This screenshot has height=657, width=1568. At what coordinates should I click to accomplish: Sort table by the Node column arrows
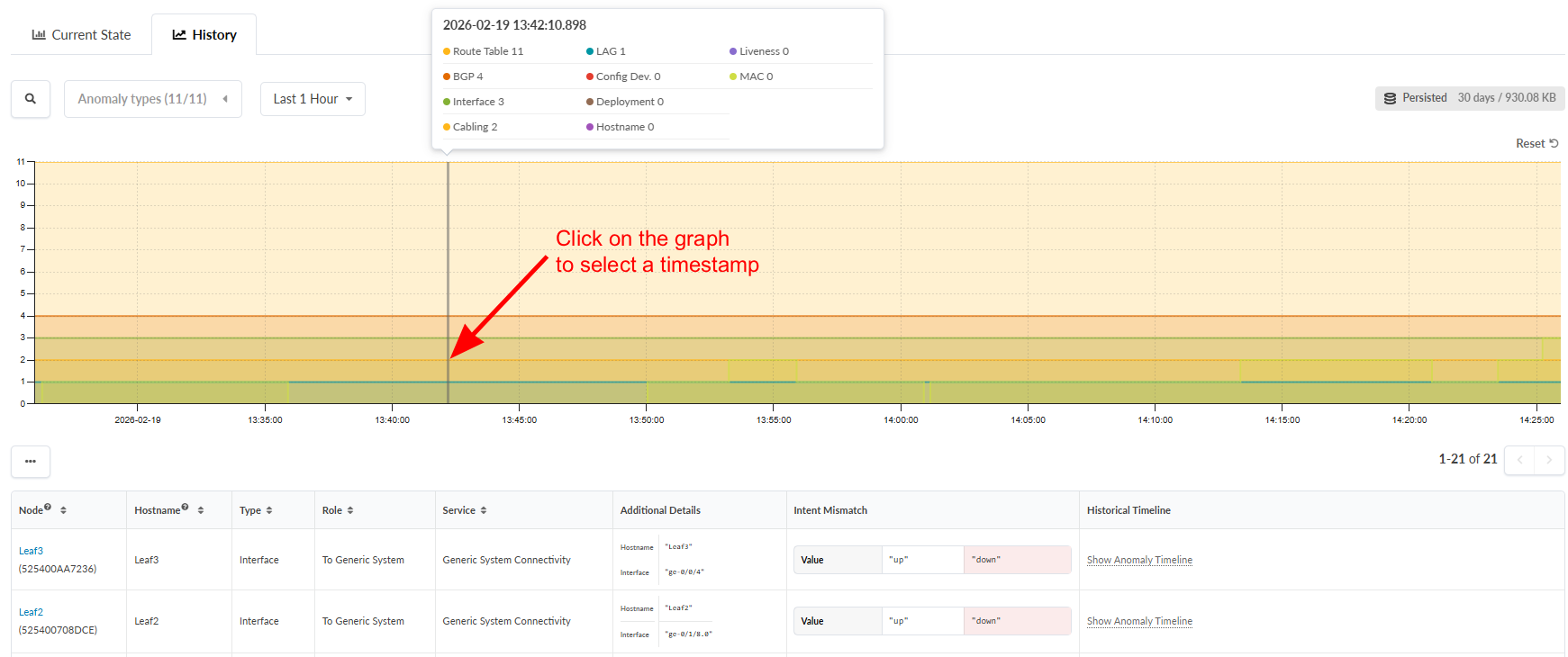pos(63,510)
